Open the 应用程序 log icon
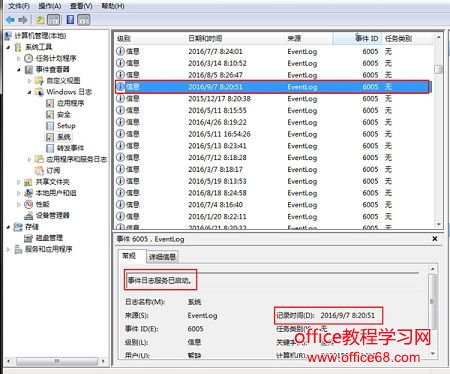 coord(50,103)
